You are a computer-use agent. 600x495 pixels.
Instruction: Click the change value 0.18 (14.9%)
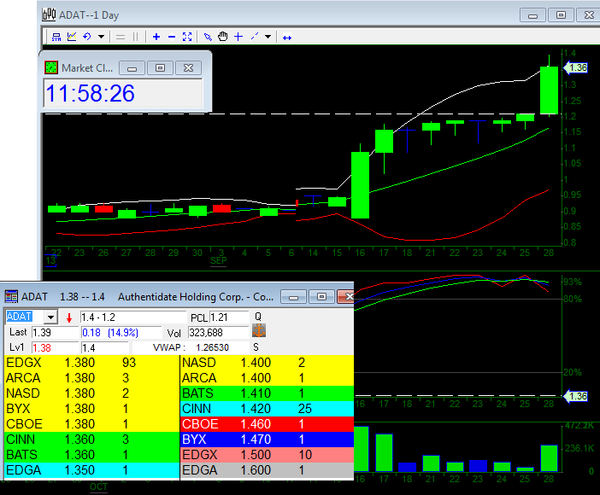point(122,332)
